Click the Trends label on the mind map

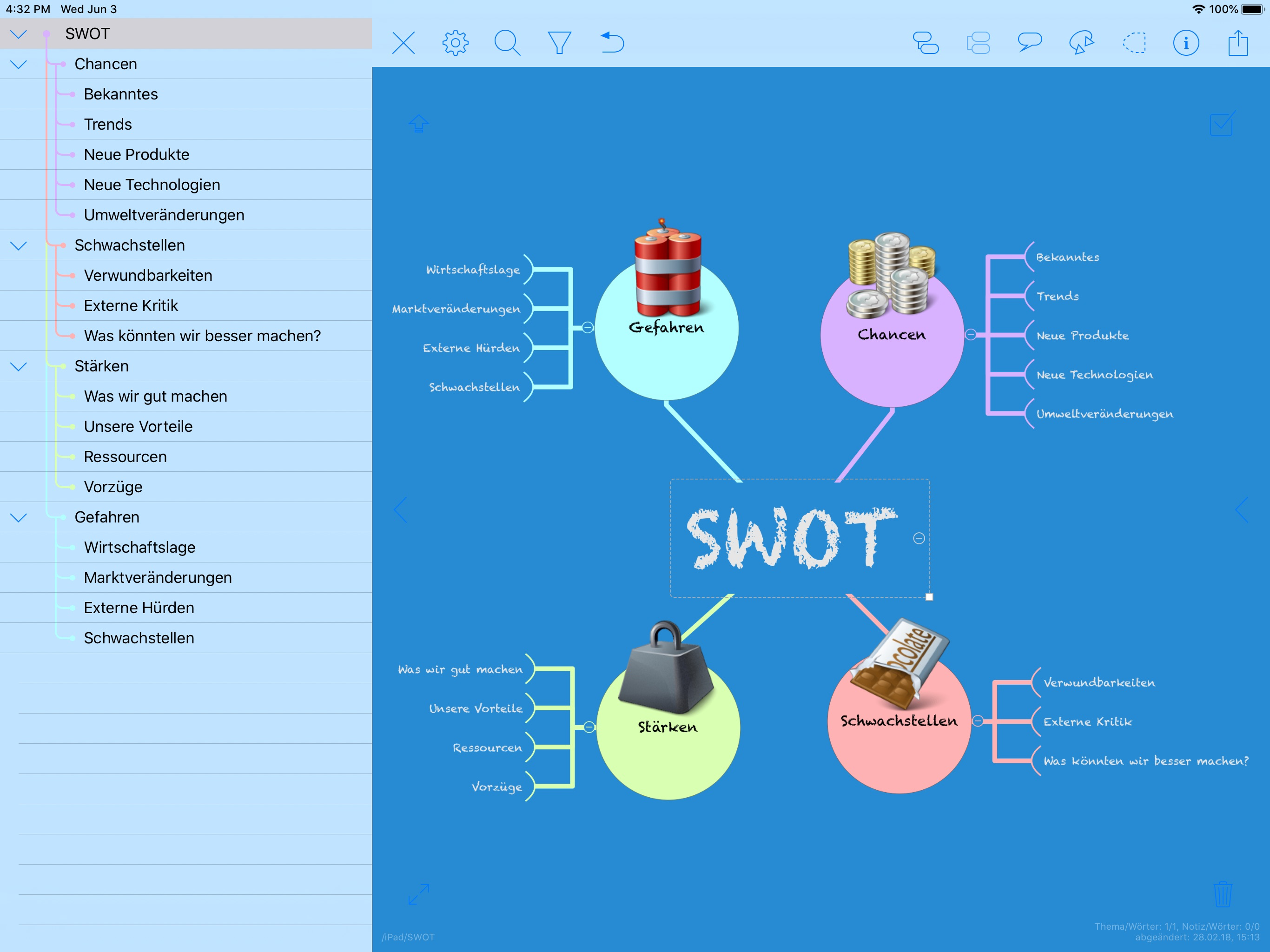coord(1057,296)
